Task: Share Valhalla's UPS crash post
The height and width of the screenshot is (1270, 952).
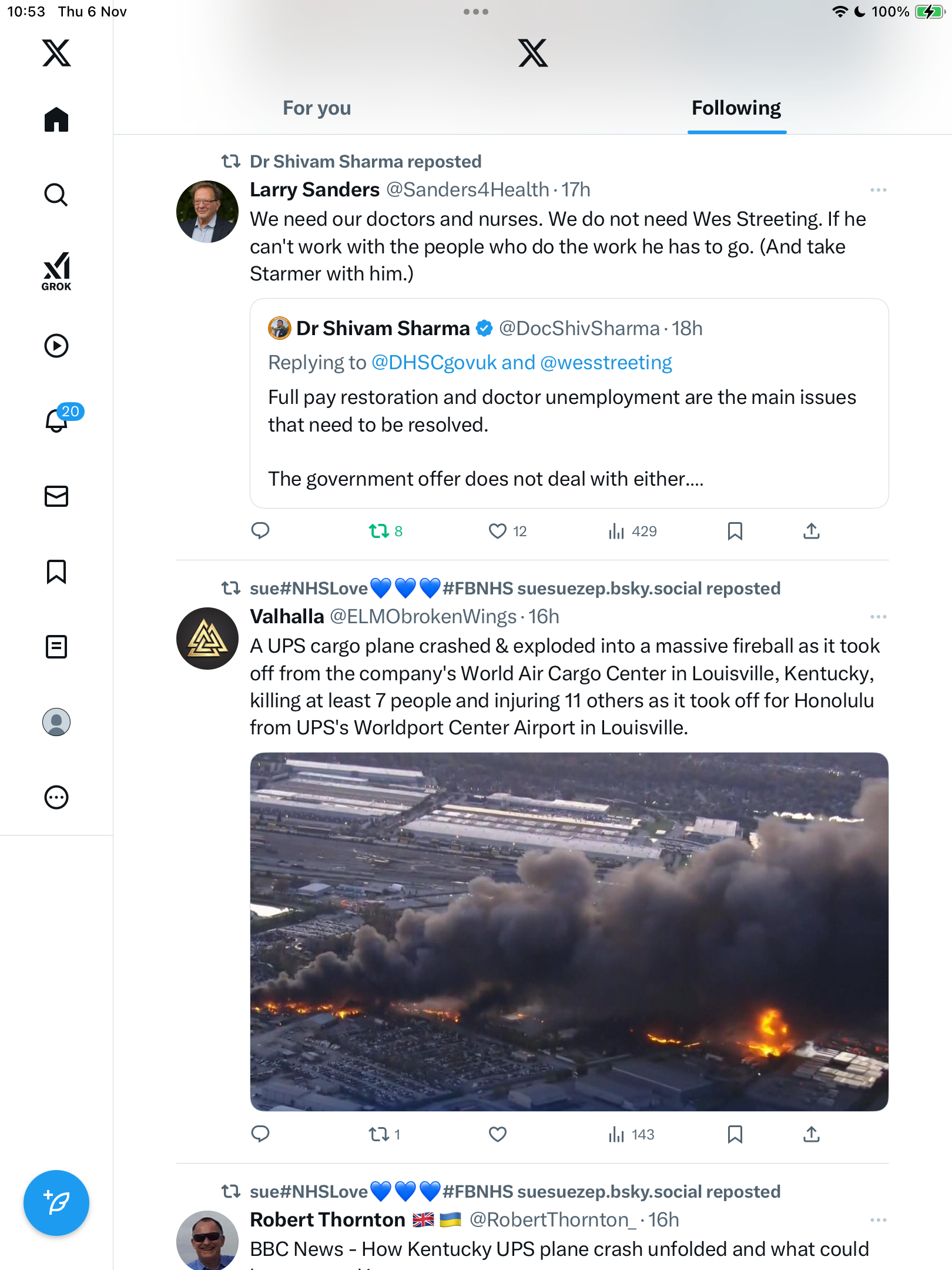Action: tap(811, 1134)
